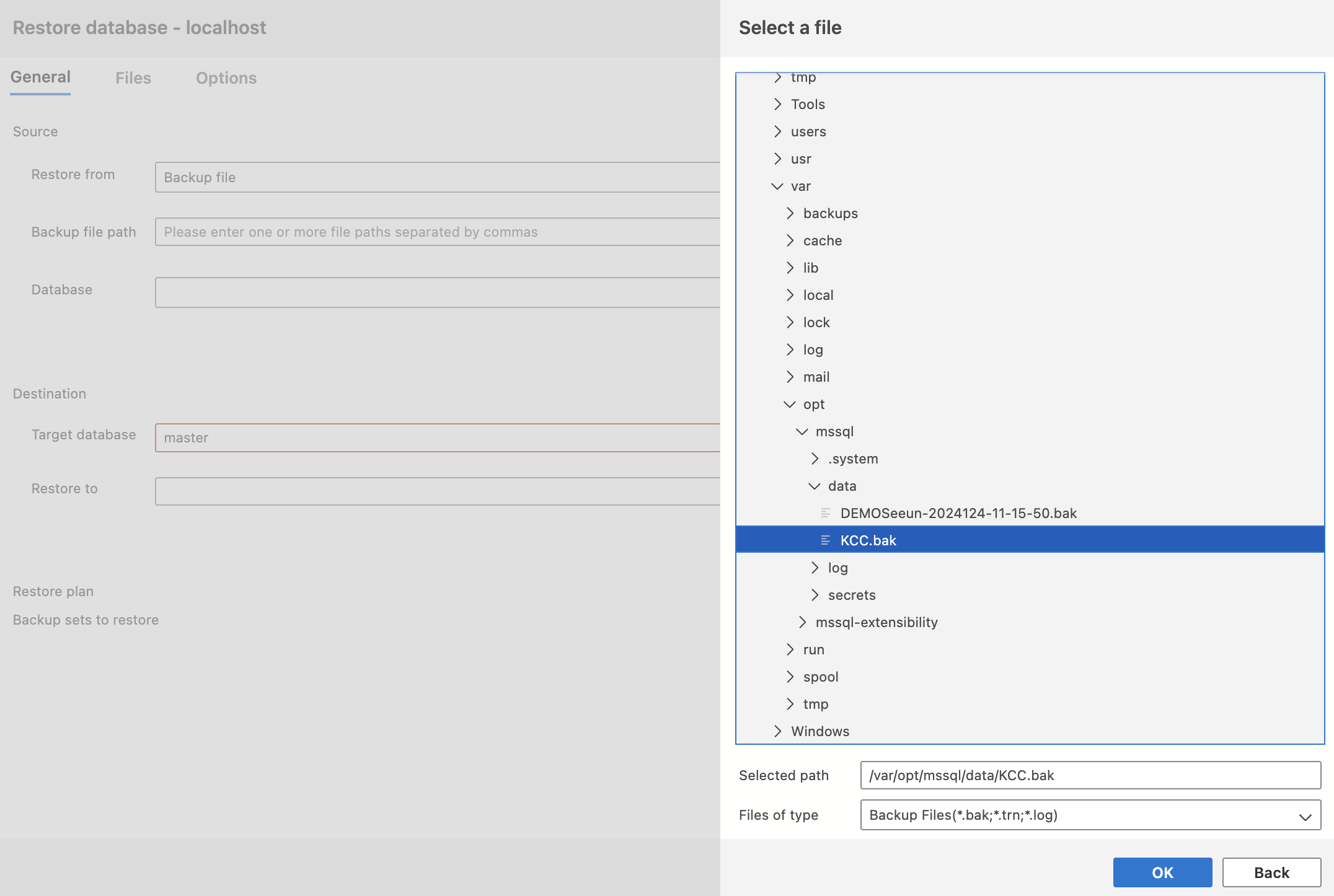Viewport: 1334px width, 896px height.
Task: Collapse the opt folder
Action: (789, 404)
